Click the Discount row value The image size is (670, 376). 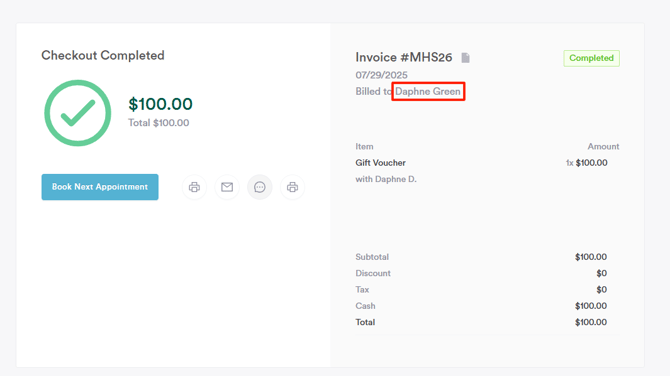[602, 273]
